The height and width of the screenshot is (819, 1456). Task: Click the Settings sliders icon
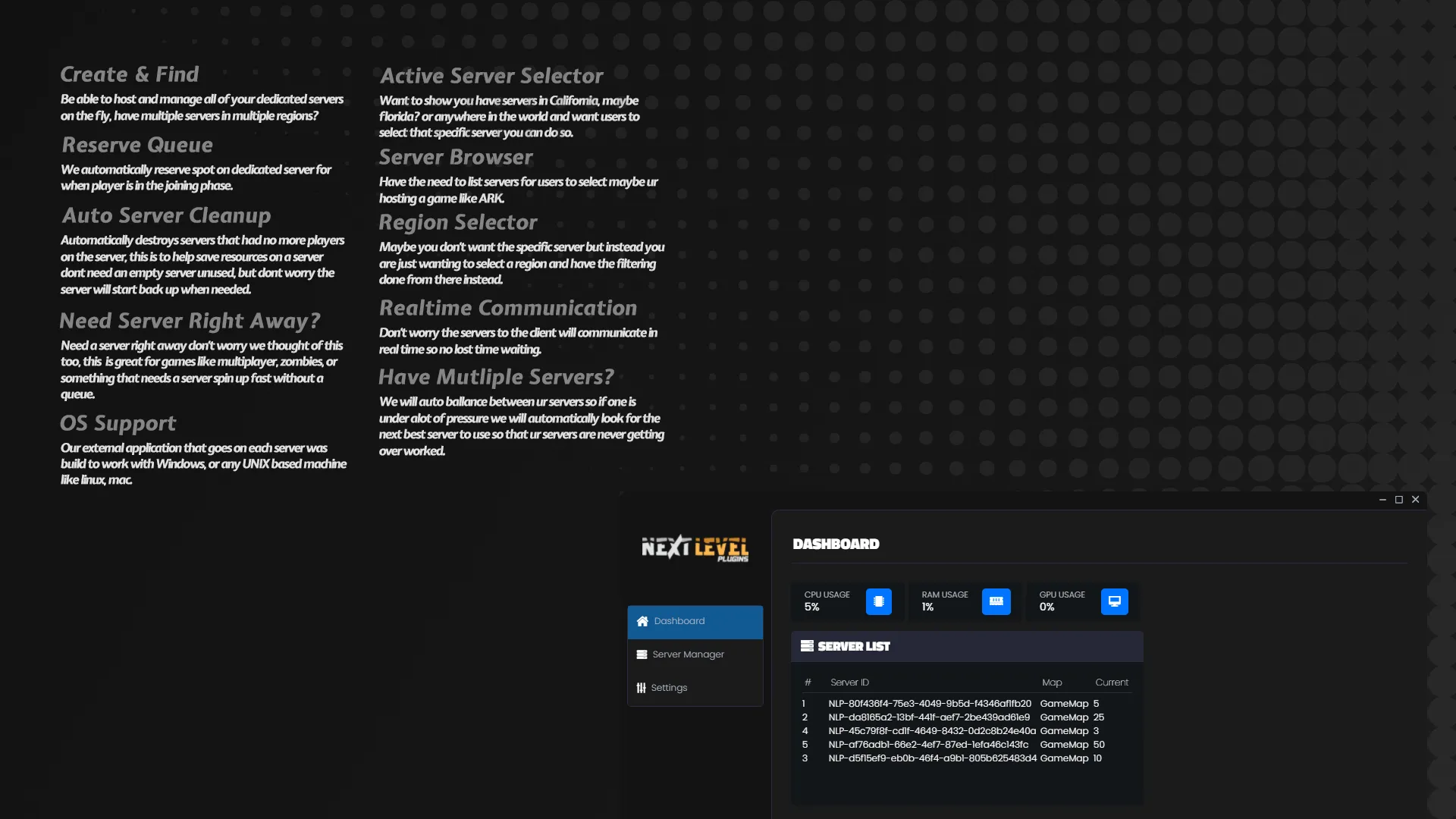click(x=642, y=688)
